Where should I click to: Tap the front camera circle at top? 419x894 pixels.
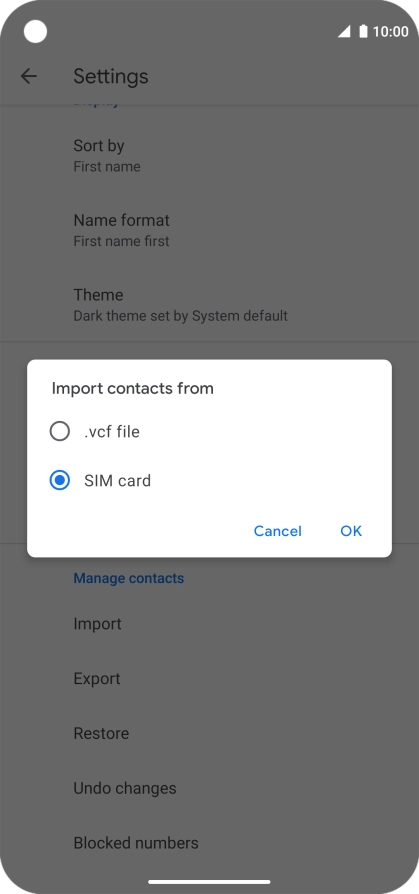click(x=35, y=31)
